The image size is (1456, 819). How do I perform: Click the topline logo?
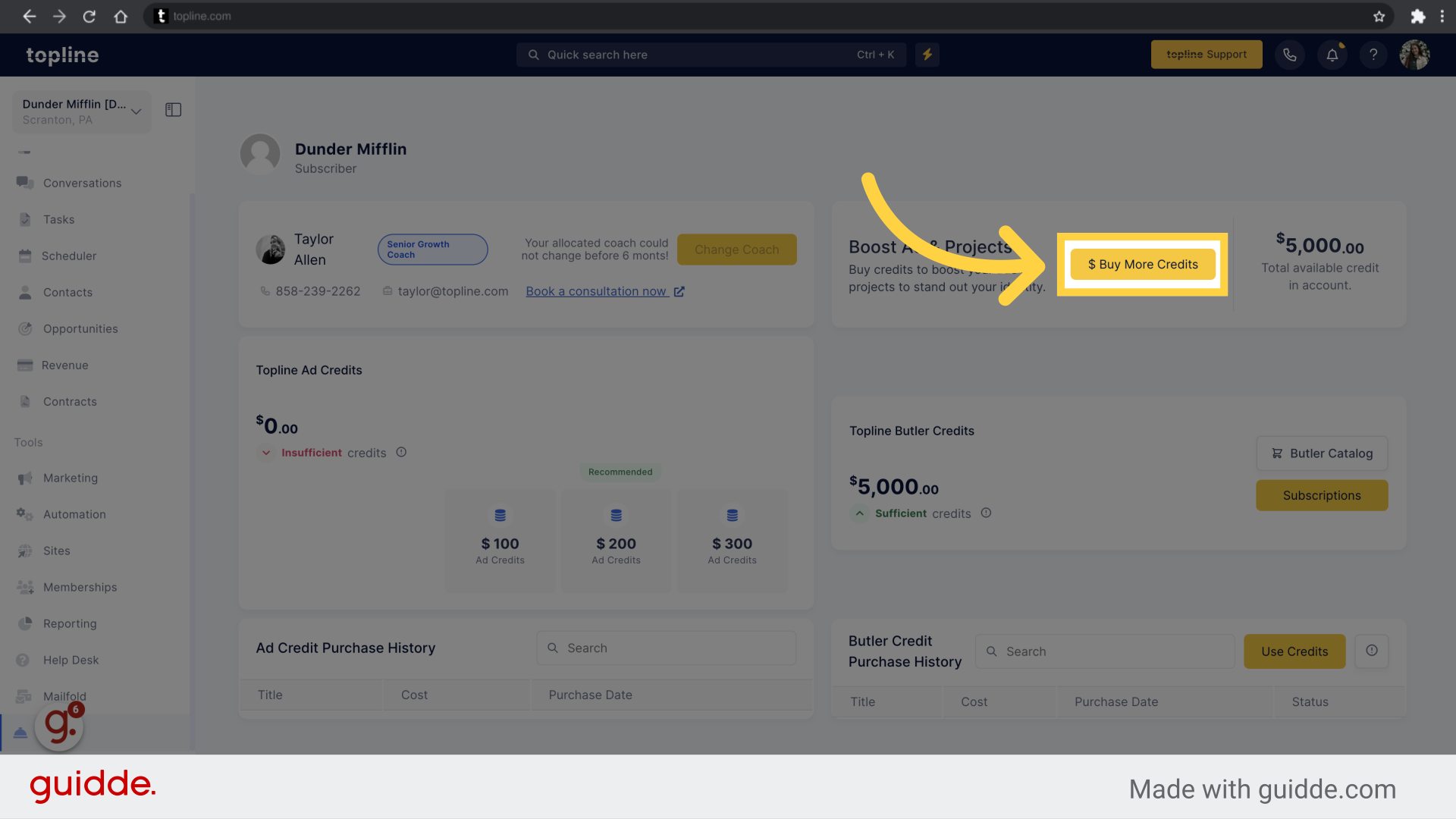point(62,55)
